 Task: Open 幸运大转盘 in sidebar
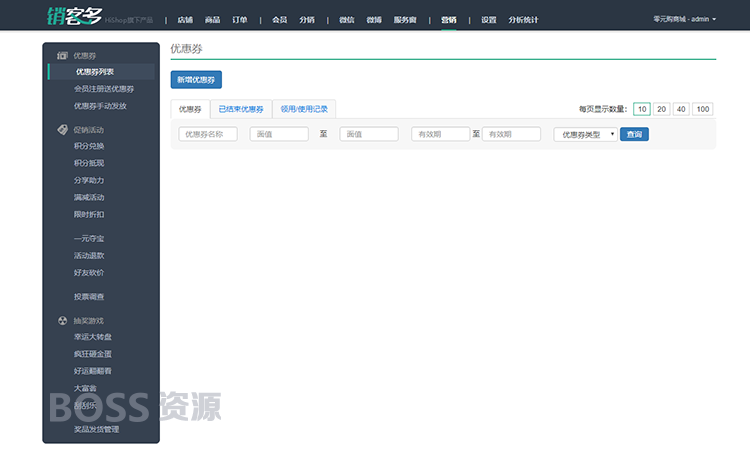click(93, 337)
